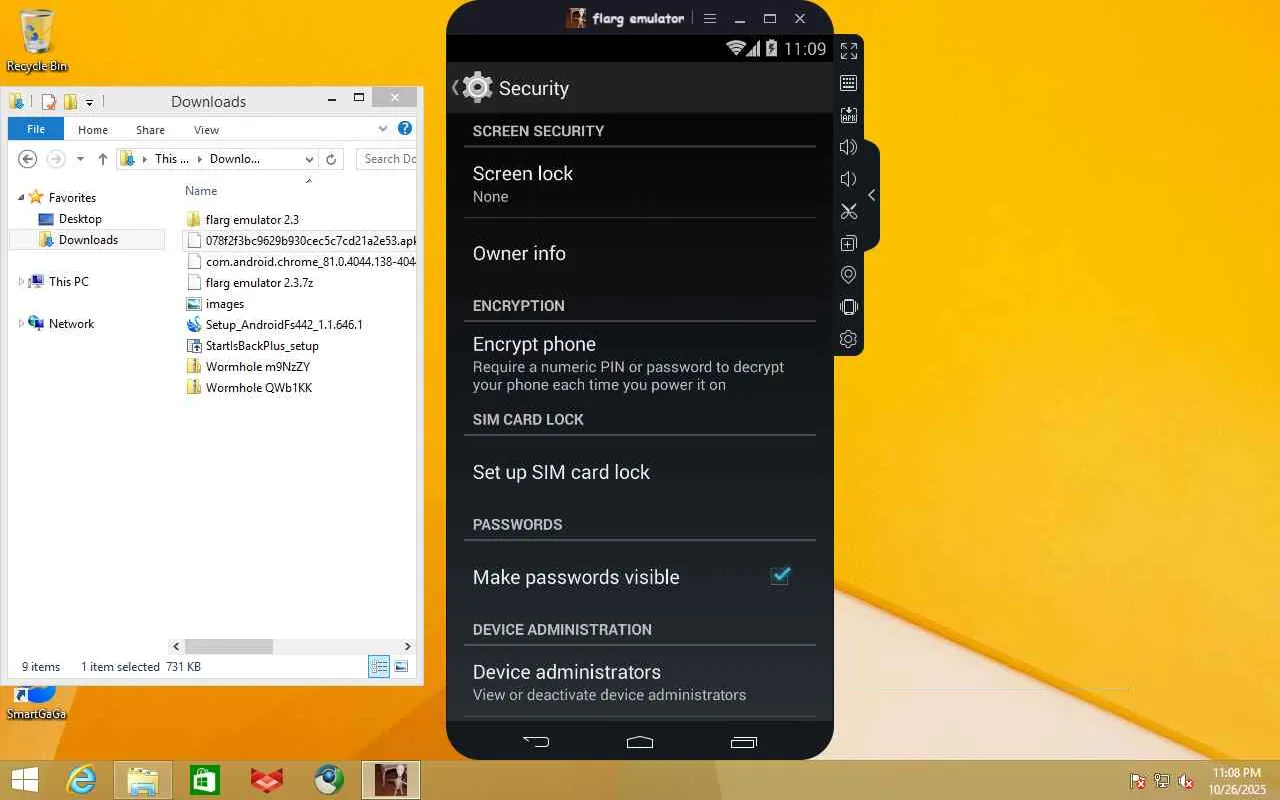Switch to the View ribbon tab
This screenshot has width=1280, height=800.
tap(206, 130)
